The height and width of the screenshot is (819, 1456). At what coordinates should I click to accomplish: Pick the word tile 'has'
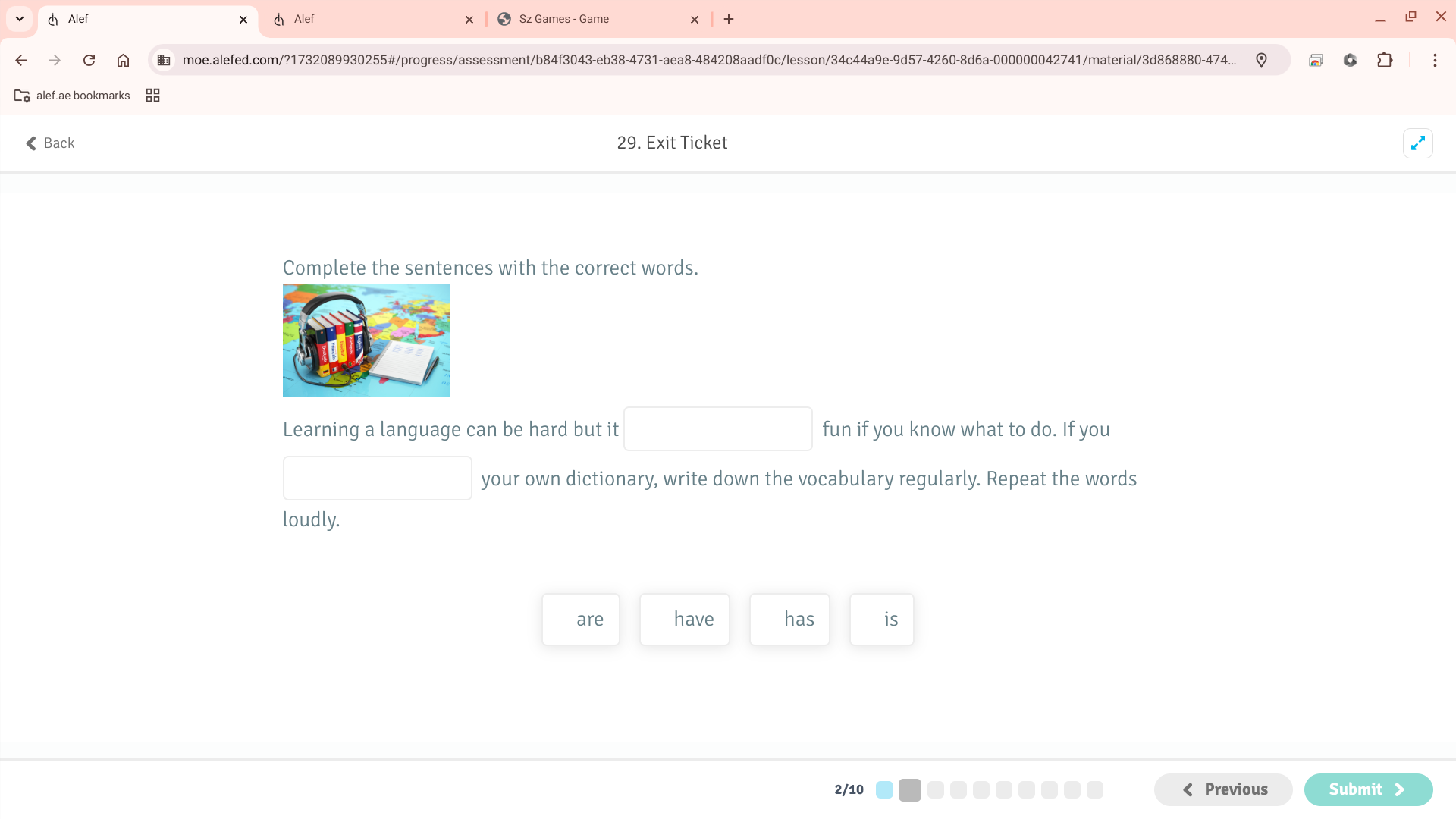tap(789, 620)
